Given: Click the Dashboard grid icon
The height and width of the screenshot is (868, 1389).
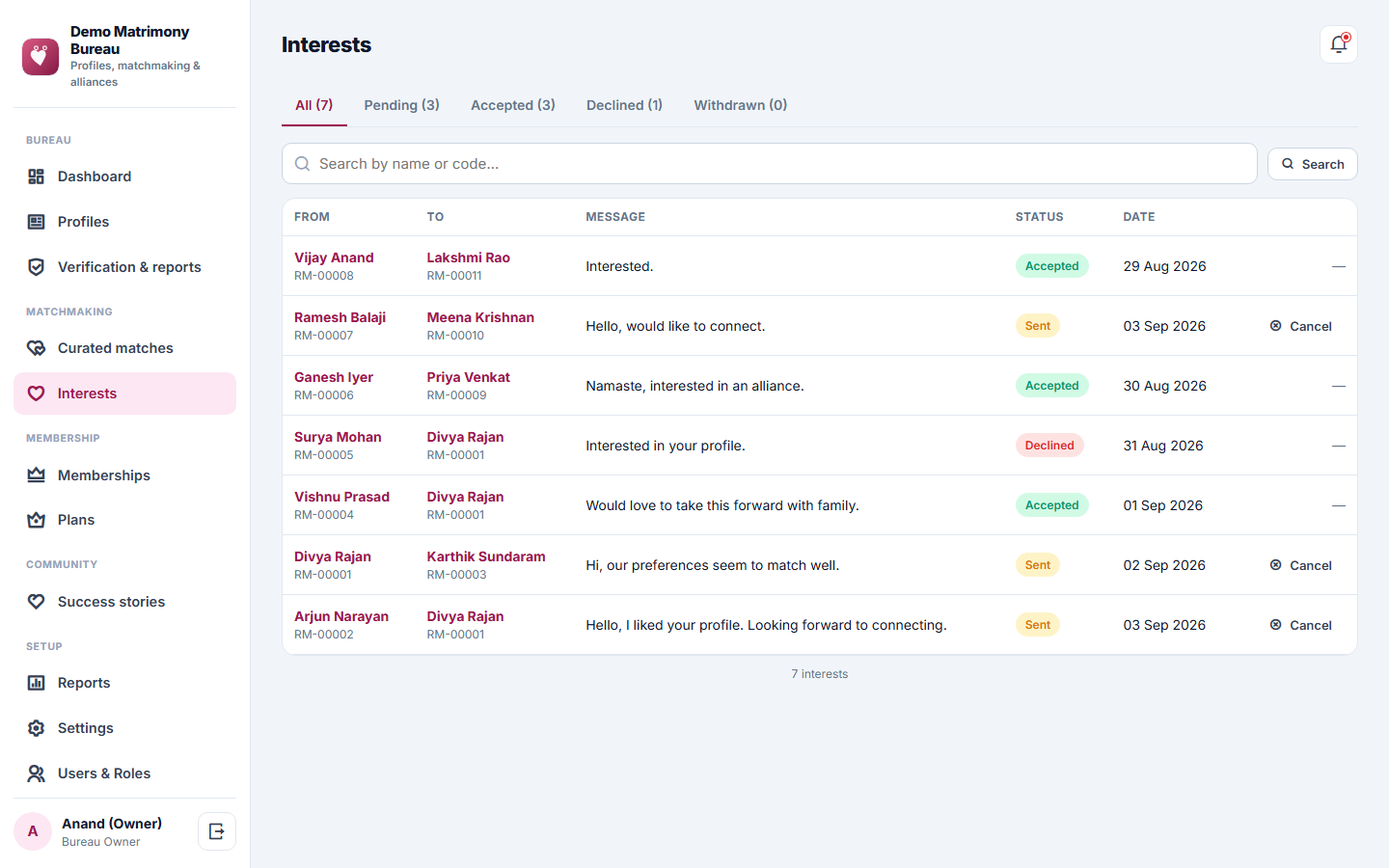Looking at the screenshot, I should tap(37, 176).
